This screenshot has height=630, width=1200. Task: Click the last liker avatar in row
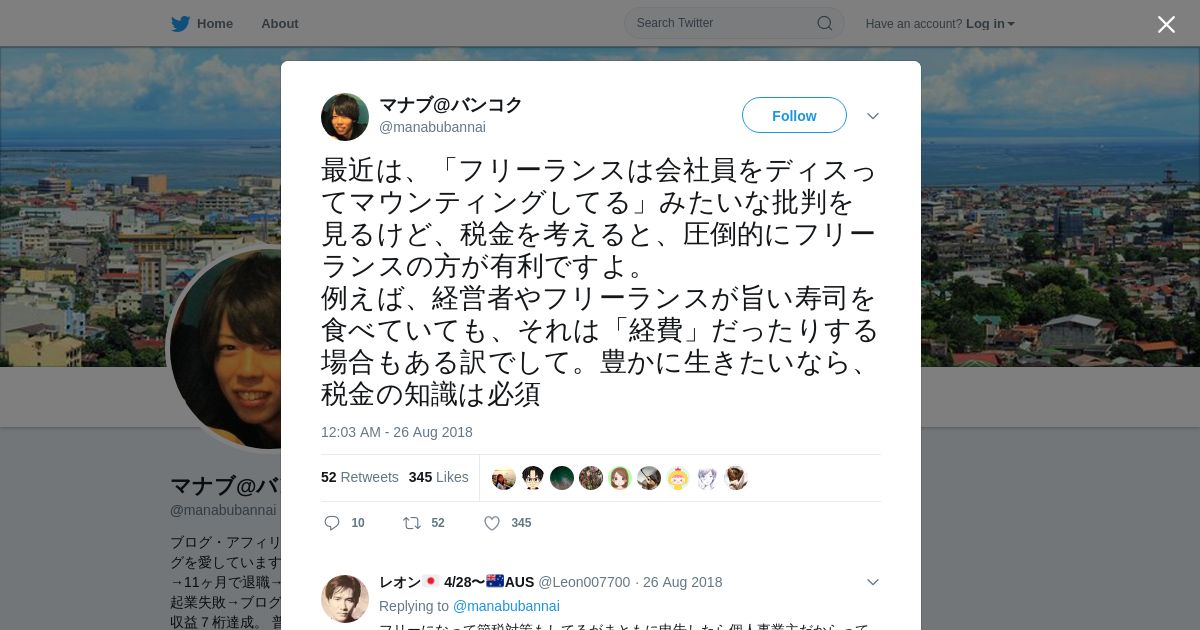[736, 478]
